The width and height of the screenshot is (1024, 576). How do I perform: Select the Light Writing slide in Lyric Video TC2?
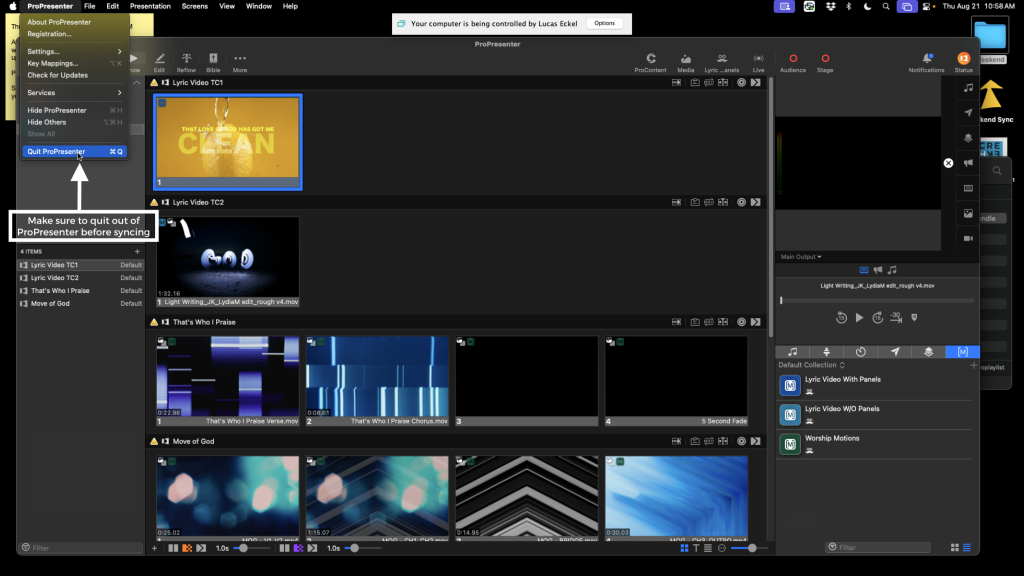tap(228, 261)
